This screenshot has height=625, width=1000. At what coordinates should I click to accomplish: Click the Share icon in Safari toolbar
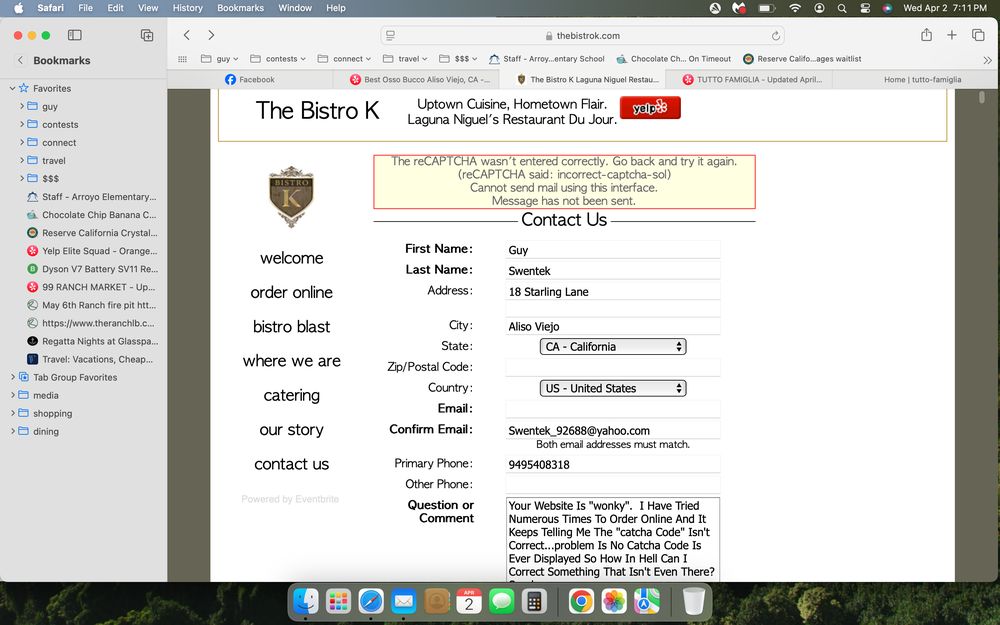[926, 35]
